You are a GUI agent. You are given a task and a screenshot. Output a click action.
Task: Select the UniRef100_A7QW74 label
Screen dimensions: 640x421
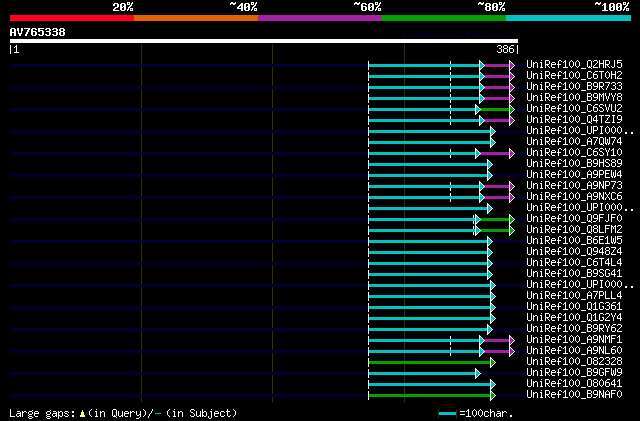[x=574, y=142]
